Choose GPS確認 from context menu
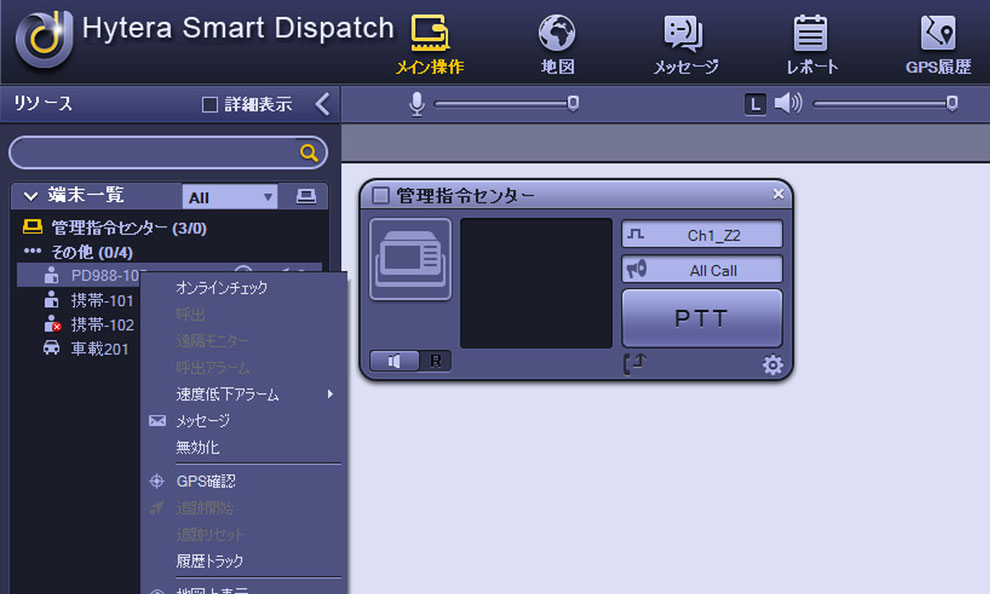 206,482
